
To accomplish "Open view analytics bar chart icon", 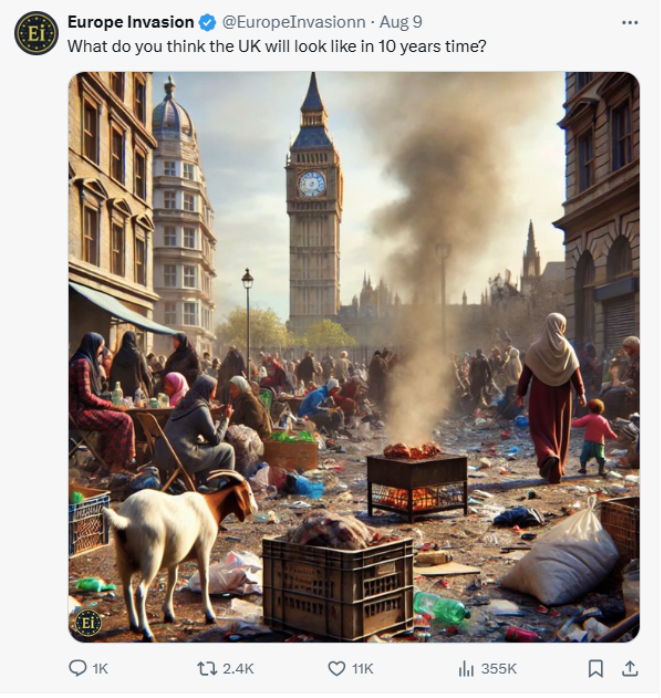I will pos(465,668).
